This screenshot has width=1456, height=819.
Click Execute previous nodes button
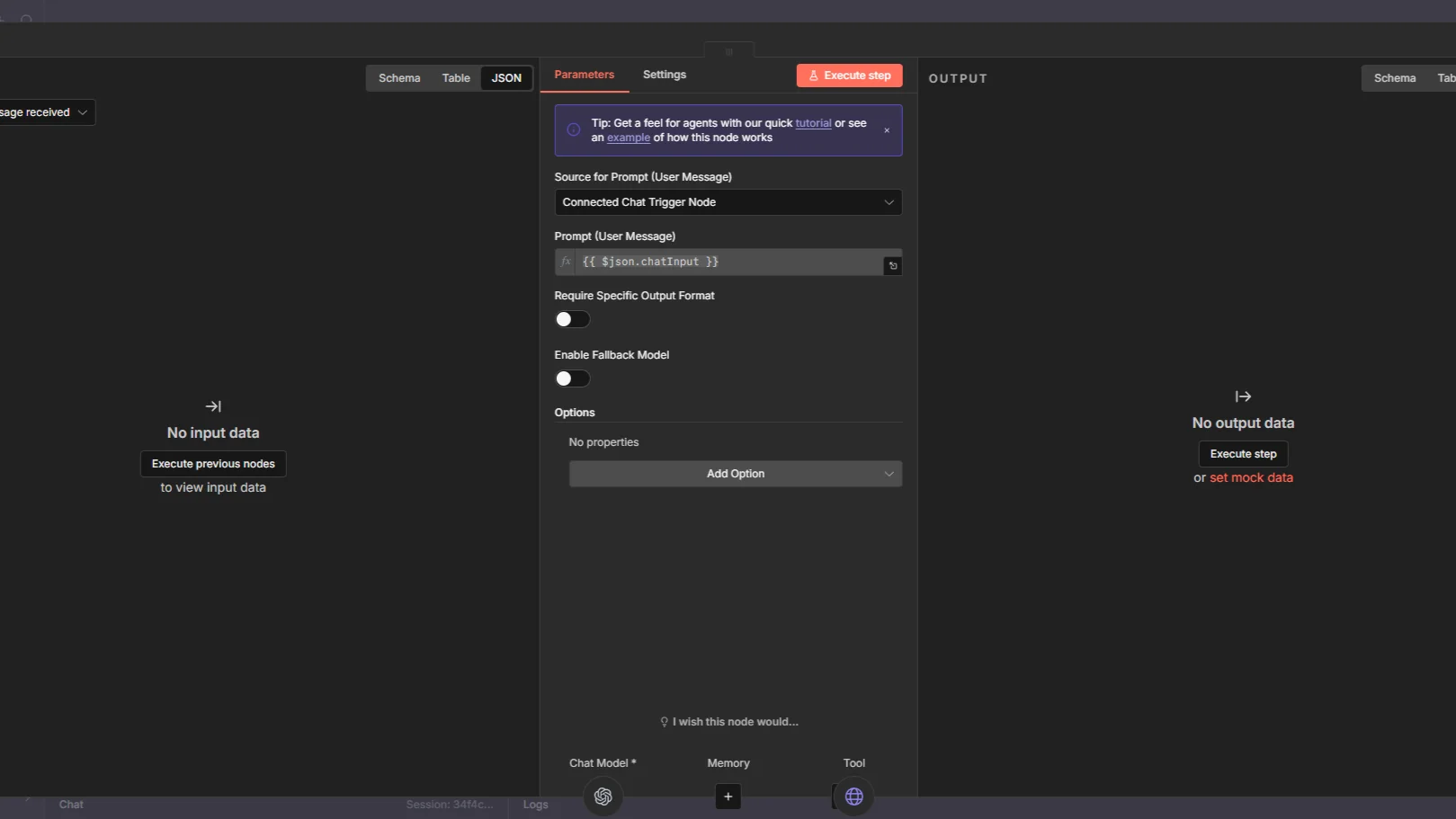click(213, 464)
